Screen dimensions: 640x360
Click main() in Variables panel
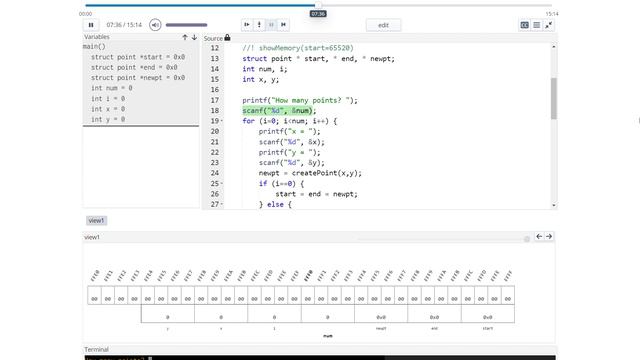94,46
